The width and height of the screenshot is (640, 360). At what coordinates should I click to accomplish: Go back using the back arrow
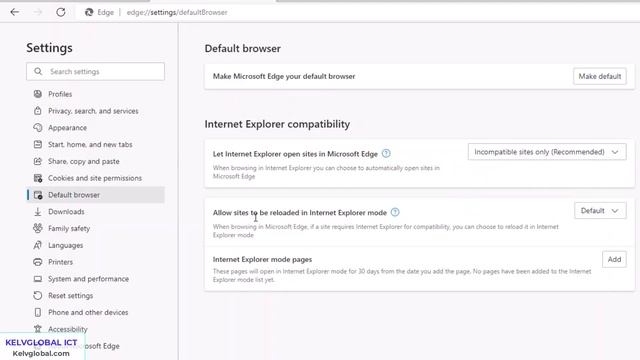pyautogui.click(x=15, y=12)
